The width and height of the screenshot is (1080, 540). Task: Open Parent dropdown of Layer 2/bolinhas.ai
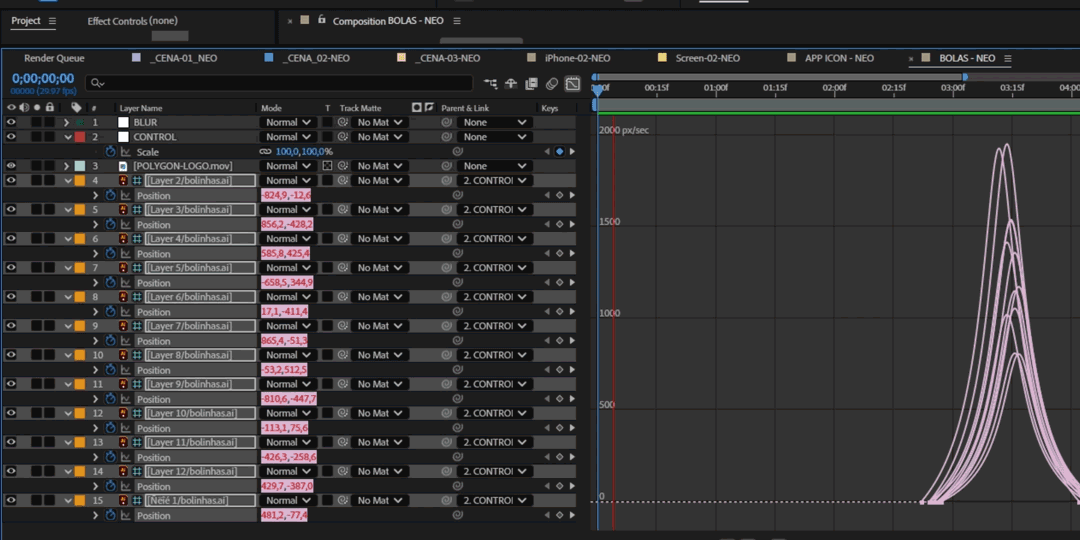[494, 180]
